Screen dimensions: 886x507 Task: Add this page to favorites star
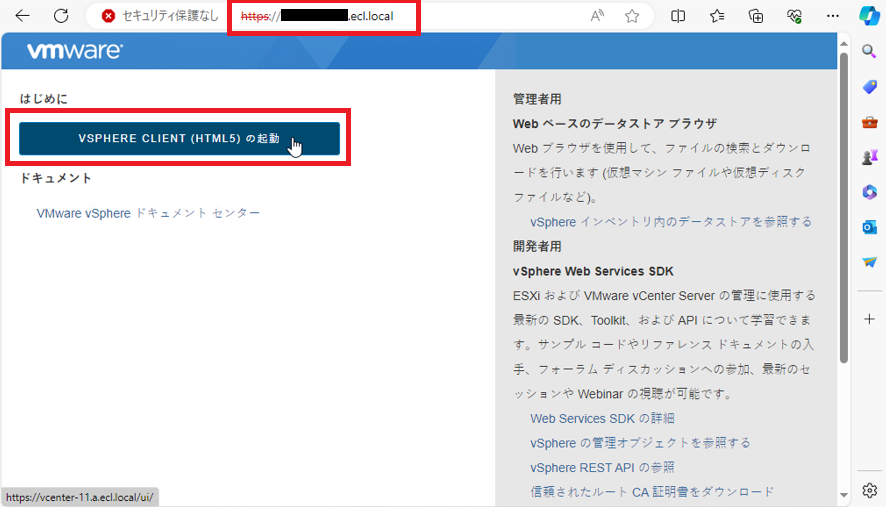click(632, 16)
